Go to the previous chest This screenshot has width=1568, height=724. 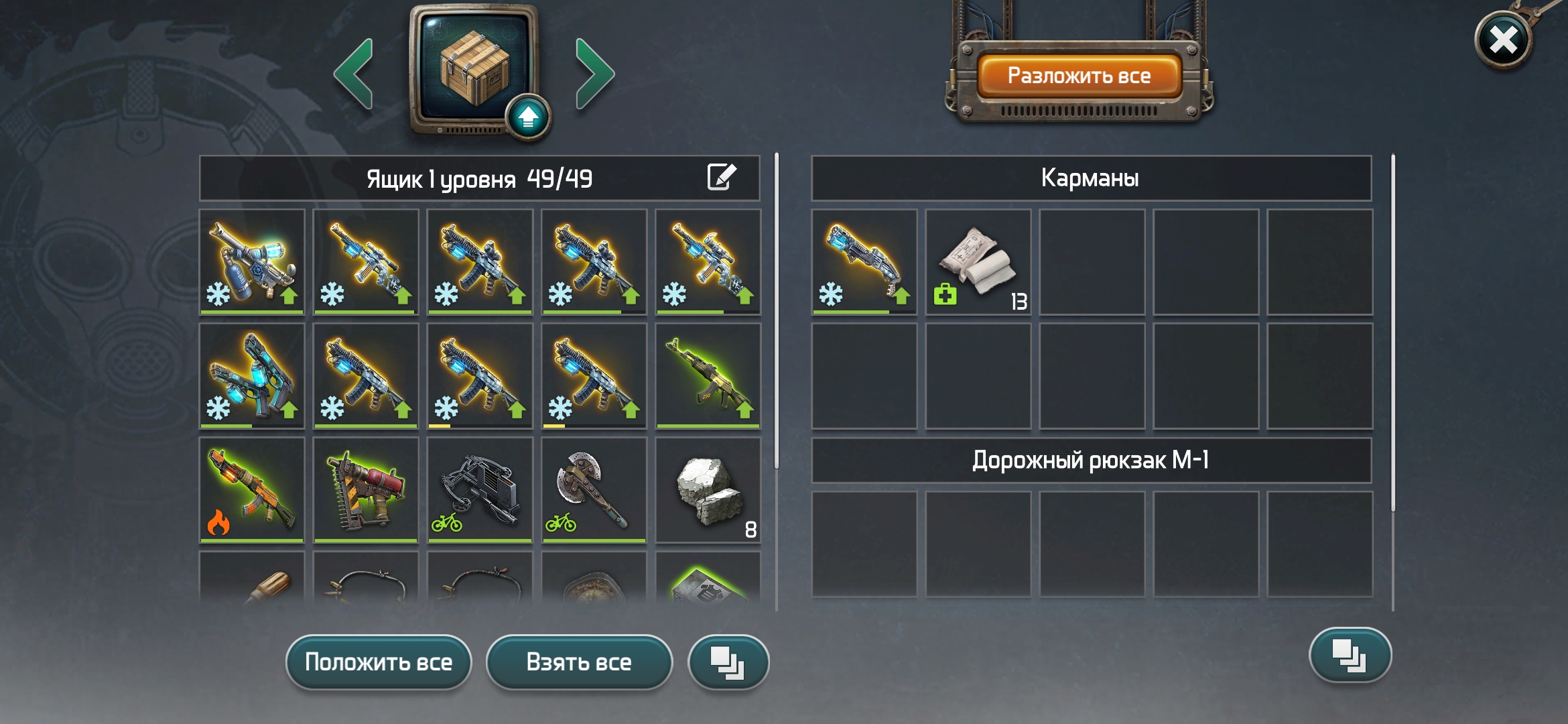click(x=354, y=74)
